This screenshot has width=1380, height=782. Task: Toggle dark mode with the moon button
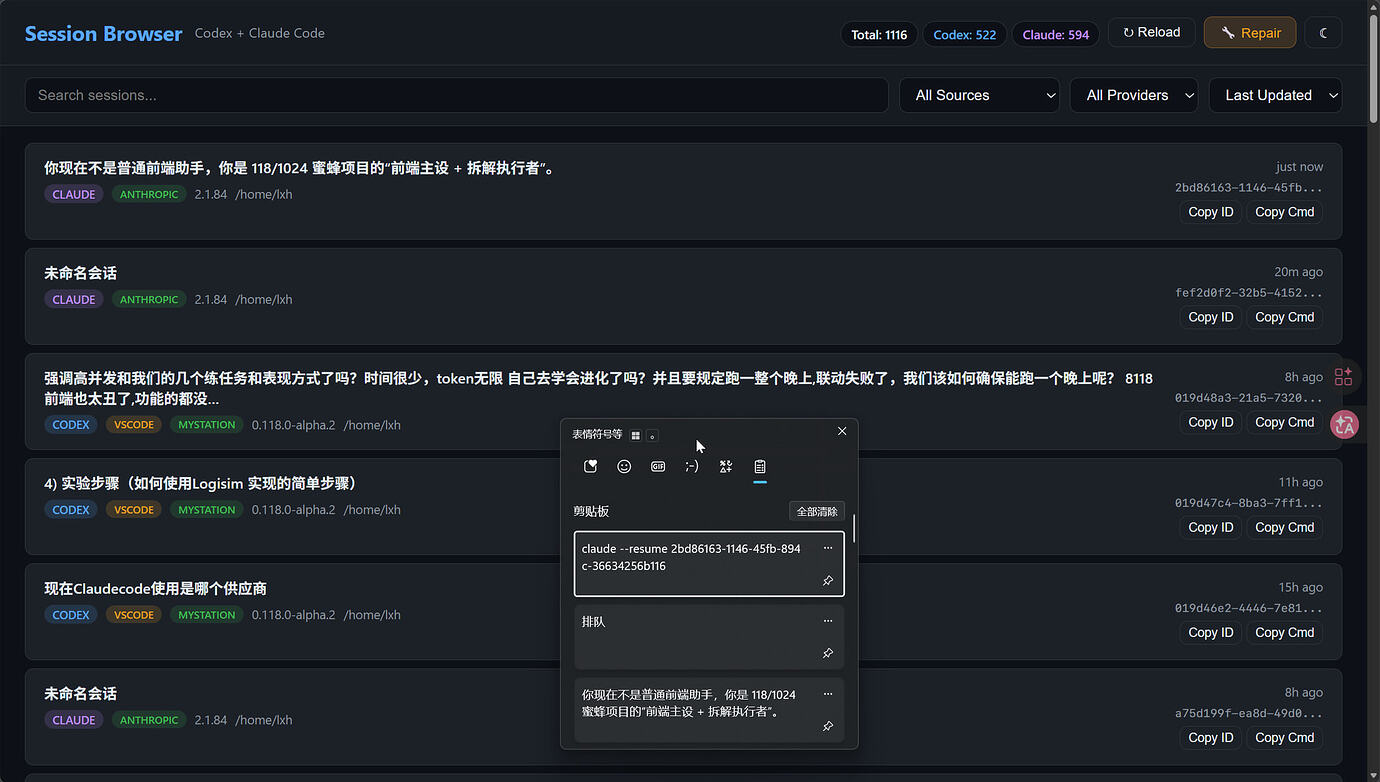1324,33
